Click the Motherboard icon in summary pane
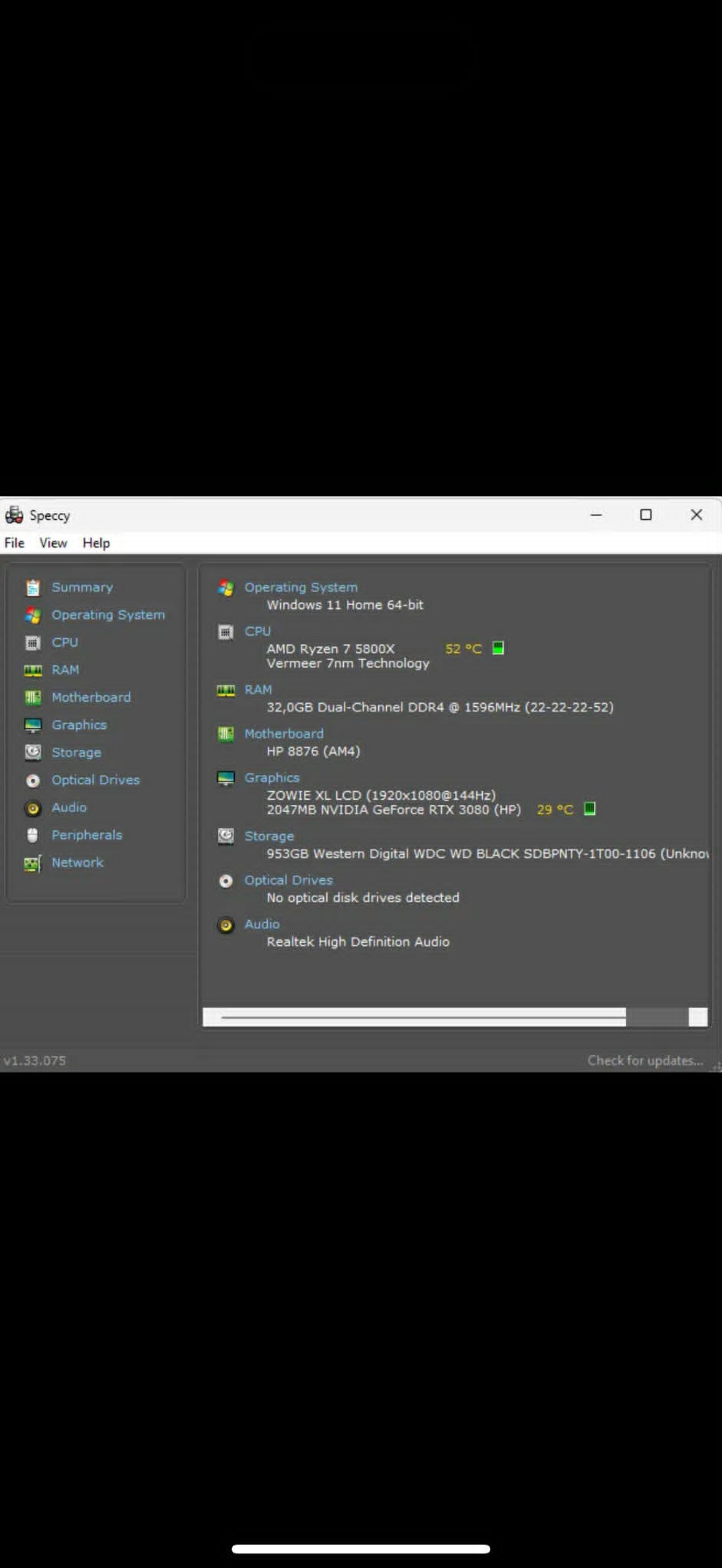Screen dimensions: 722x1568 tap(226, 734)
